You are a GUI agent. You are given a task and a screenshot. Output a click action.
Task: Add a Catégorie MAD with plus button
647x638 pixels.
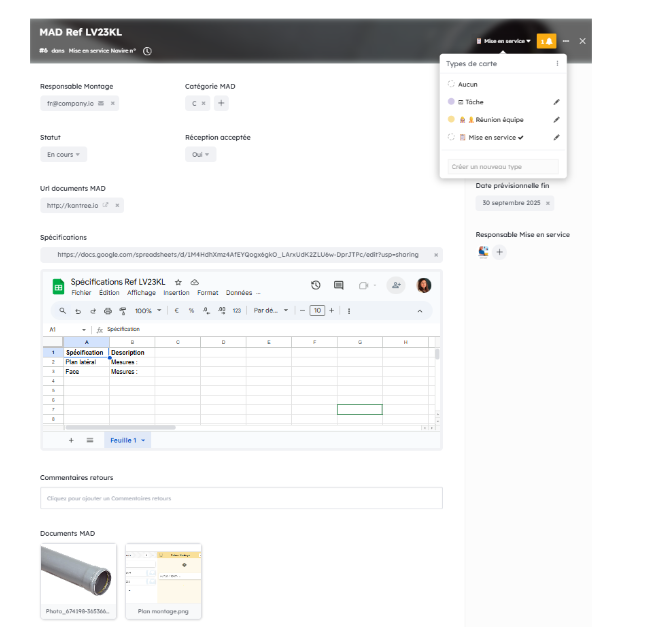(222, 103)
